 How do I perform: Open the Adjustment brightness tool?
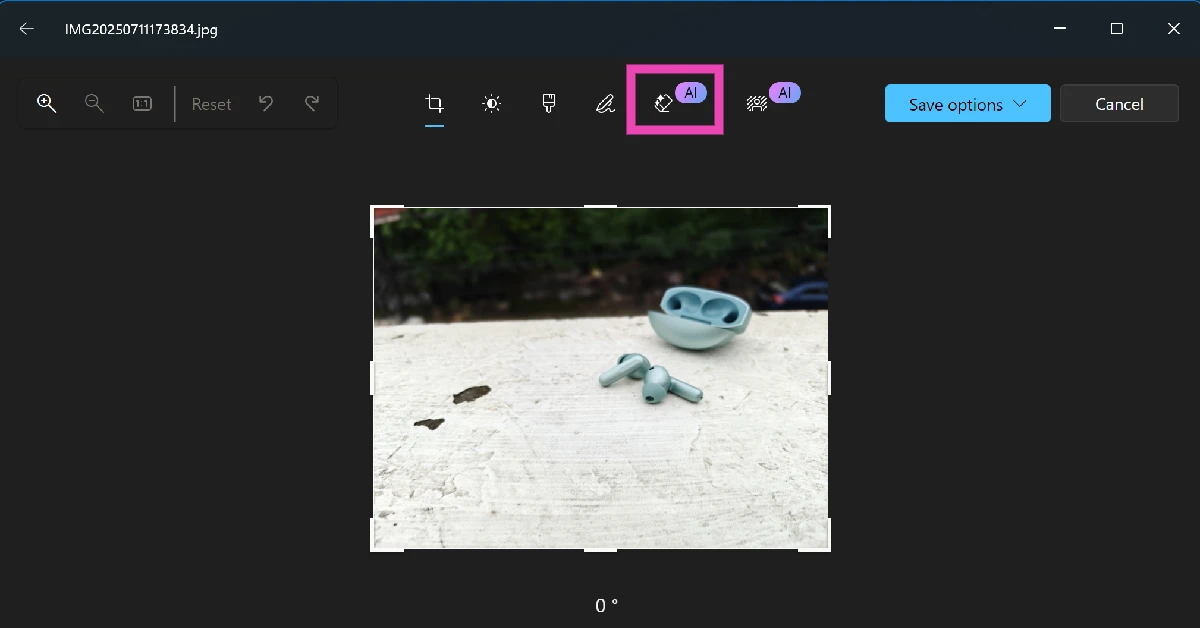[x=491, y=104]
